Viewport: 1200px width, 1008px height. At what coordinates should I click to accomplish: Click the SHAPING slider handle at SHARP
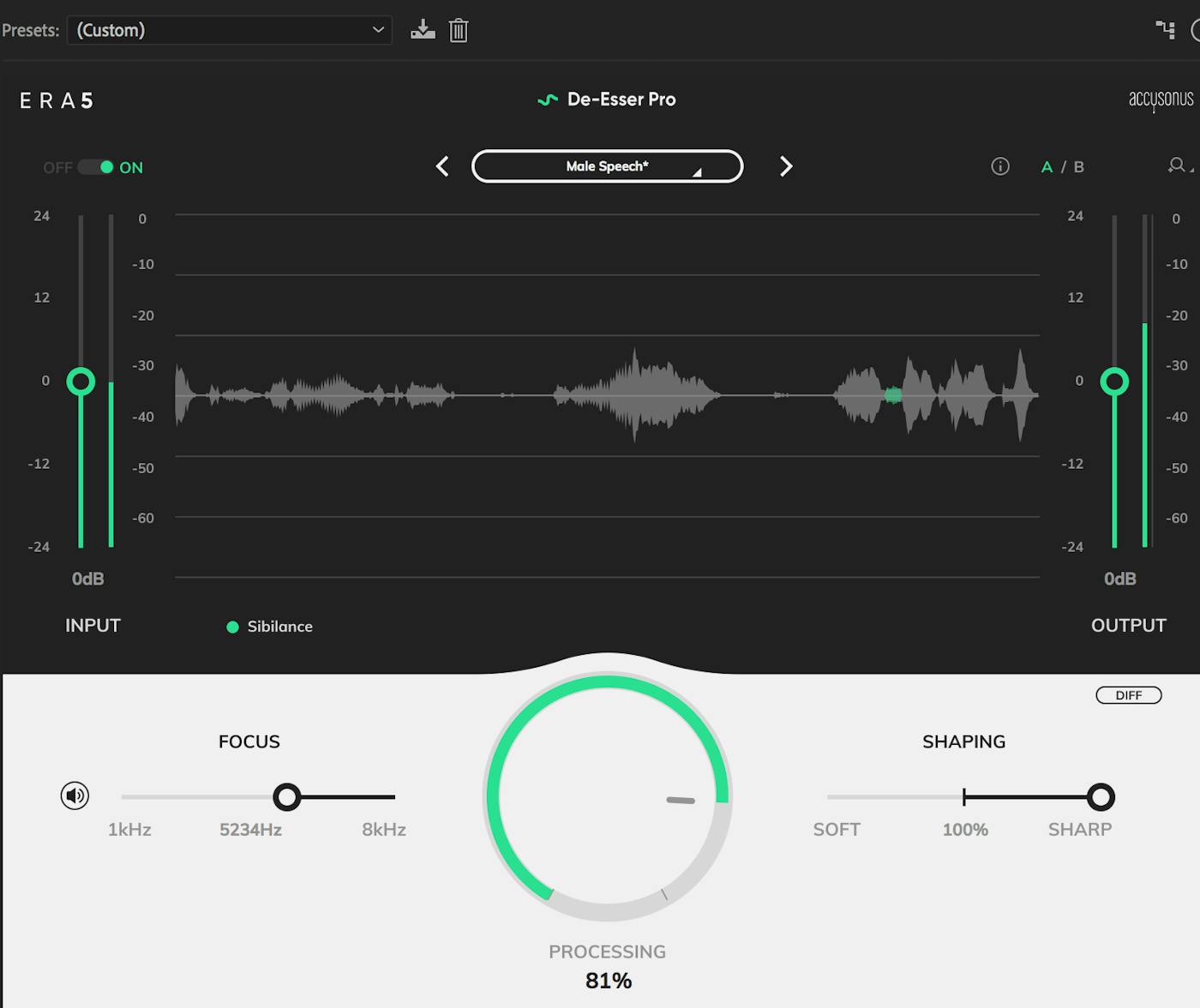[1101, 797]
